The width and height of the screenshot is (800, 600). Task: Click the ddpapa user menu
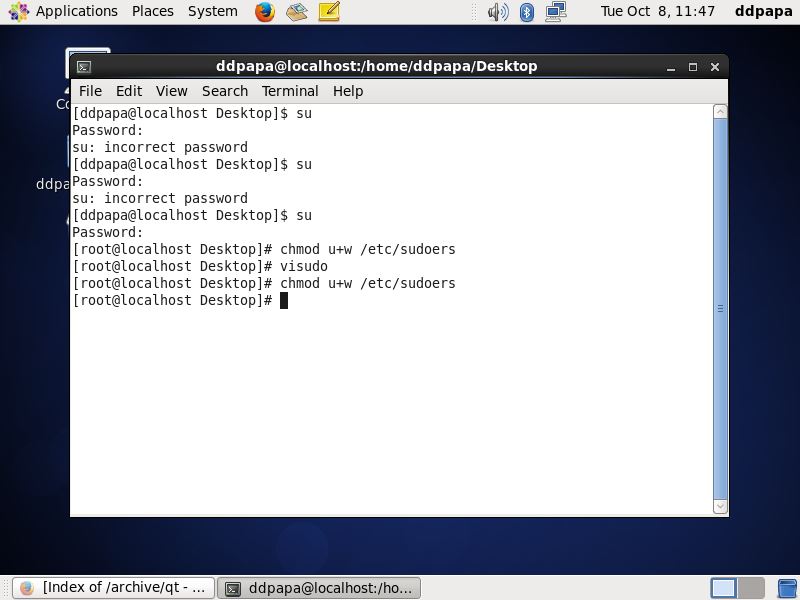(763, 11)
